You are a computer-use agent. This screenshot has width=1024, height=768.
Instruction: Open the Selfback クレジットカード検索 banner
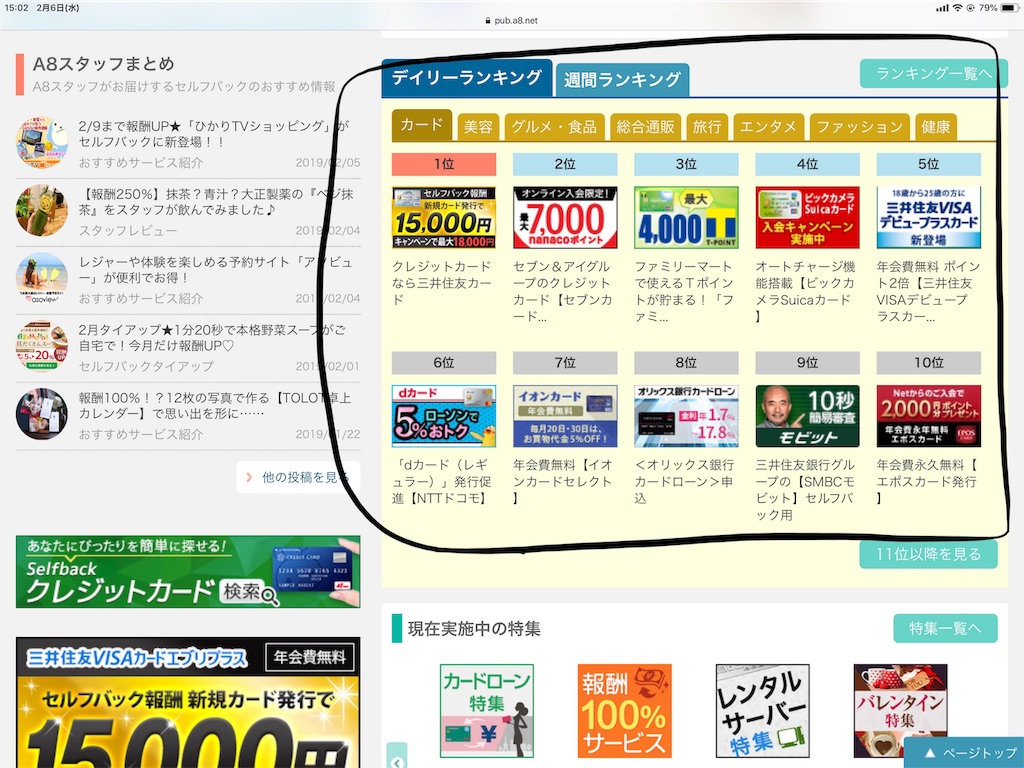coord(188,572)
